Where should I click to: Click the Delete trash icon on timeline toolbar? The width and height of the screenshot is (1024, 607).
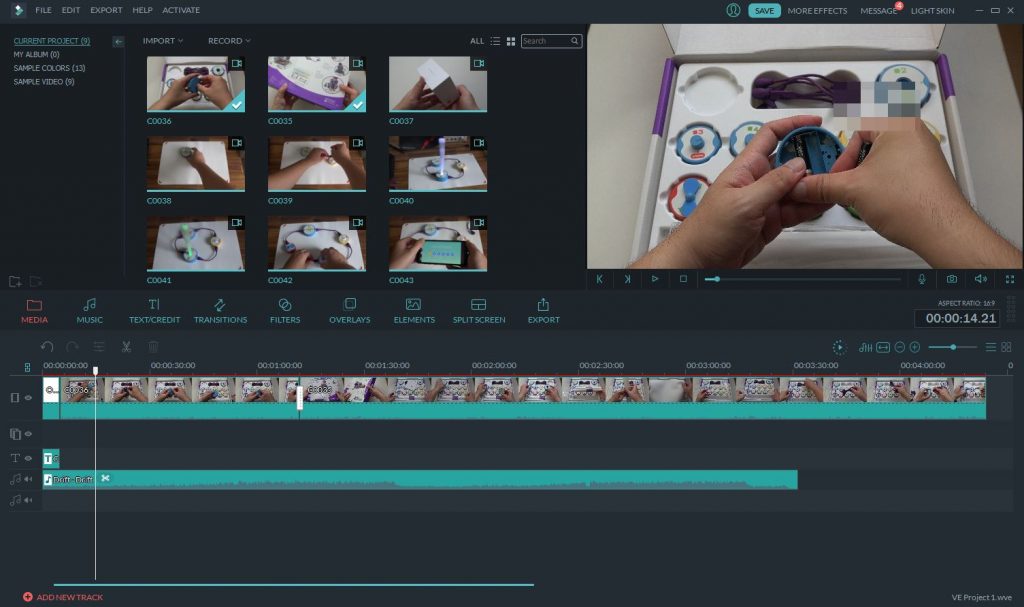[151, 347]
